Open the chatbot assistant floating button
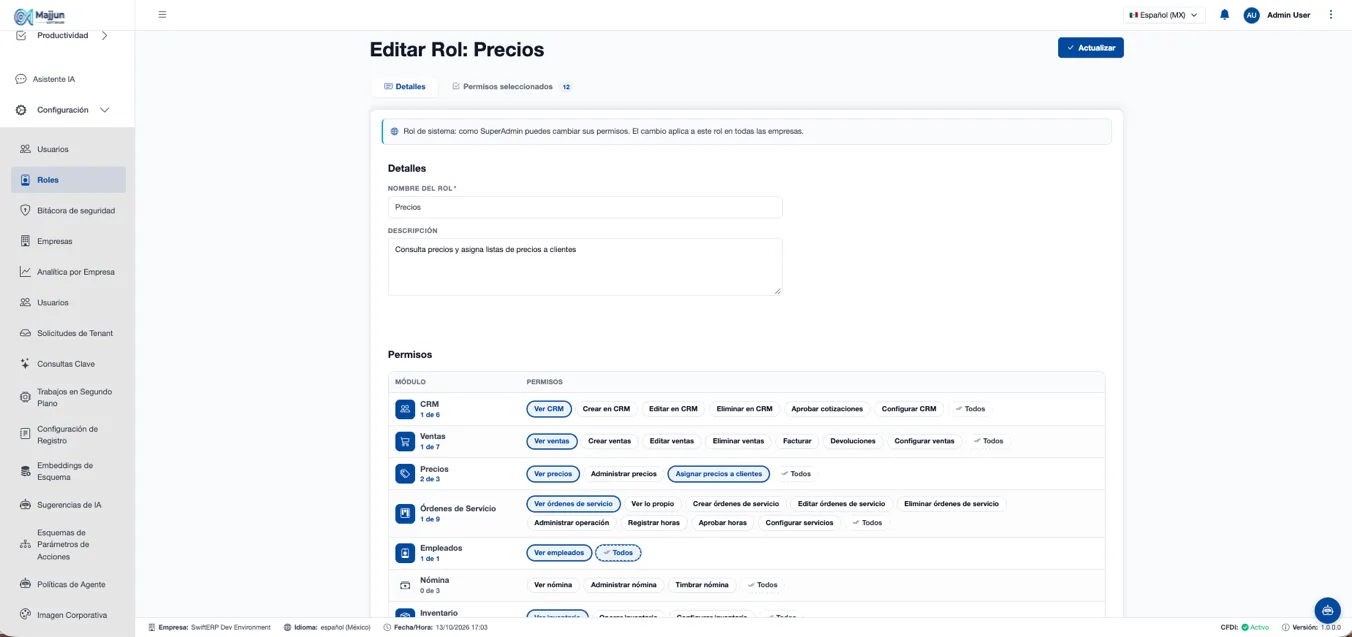Screen dimensions: 1352x637 point(1327,610)
